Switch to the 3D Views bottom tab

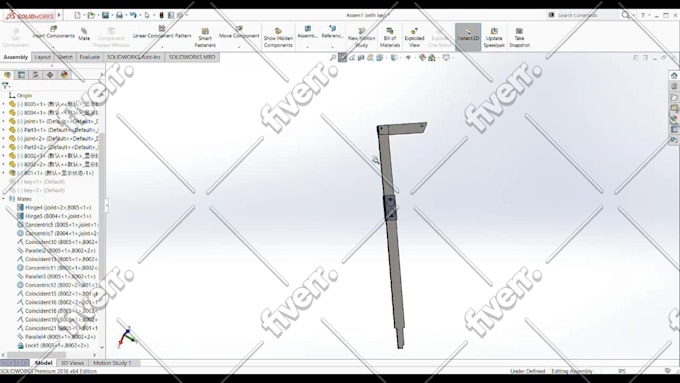click(72, 363)
